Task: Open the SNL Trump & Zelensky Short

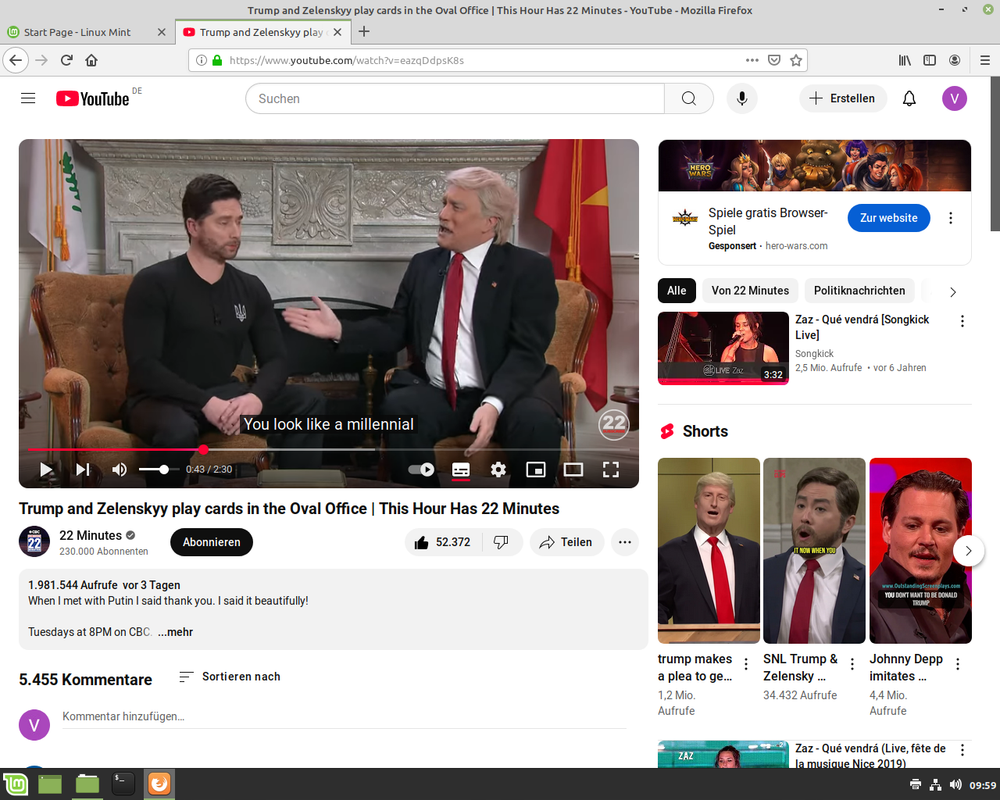Action: 814,551
